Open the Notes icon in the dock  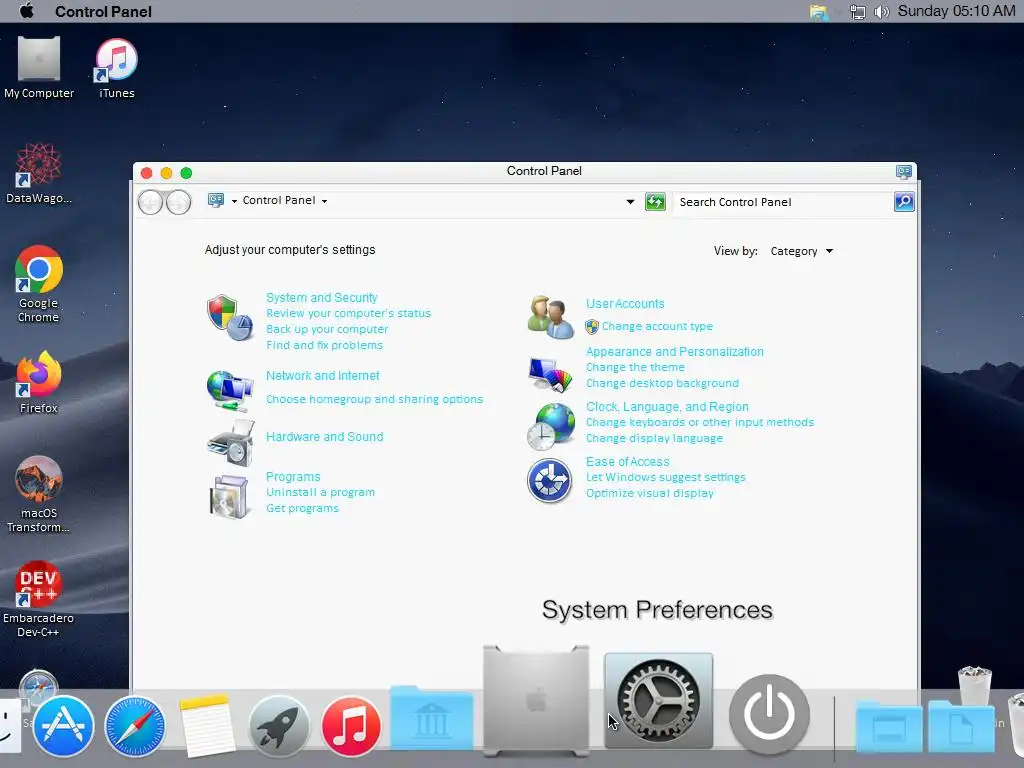206,726
